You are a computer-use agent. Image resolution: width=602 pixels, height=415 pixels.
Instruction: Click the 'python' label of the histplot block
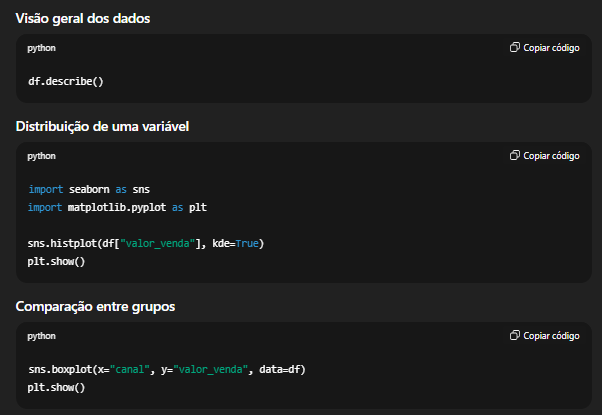coord(42,156)
